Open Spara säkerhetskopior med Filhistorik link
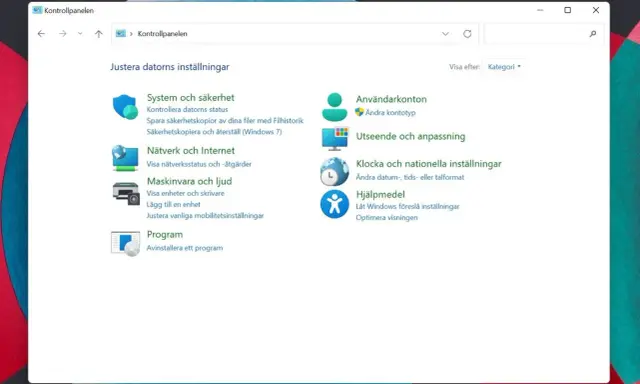 click(x=225, y=121)
